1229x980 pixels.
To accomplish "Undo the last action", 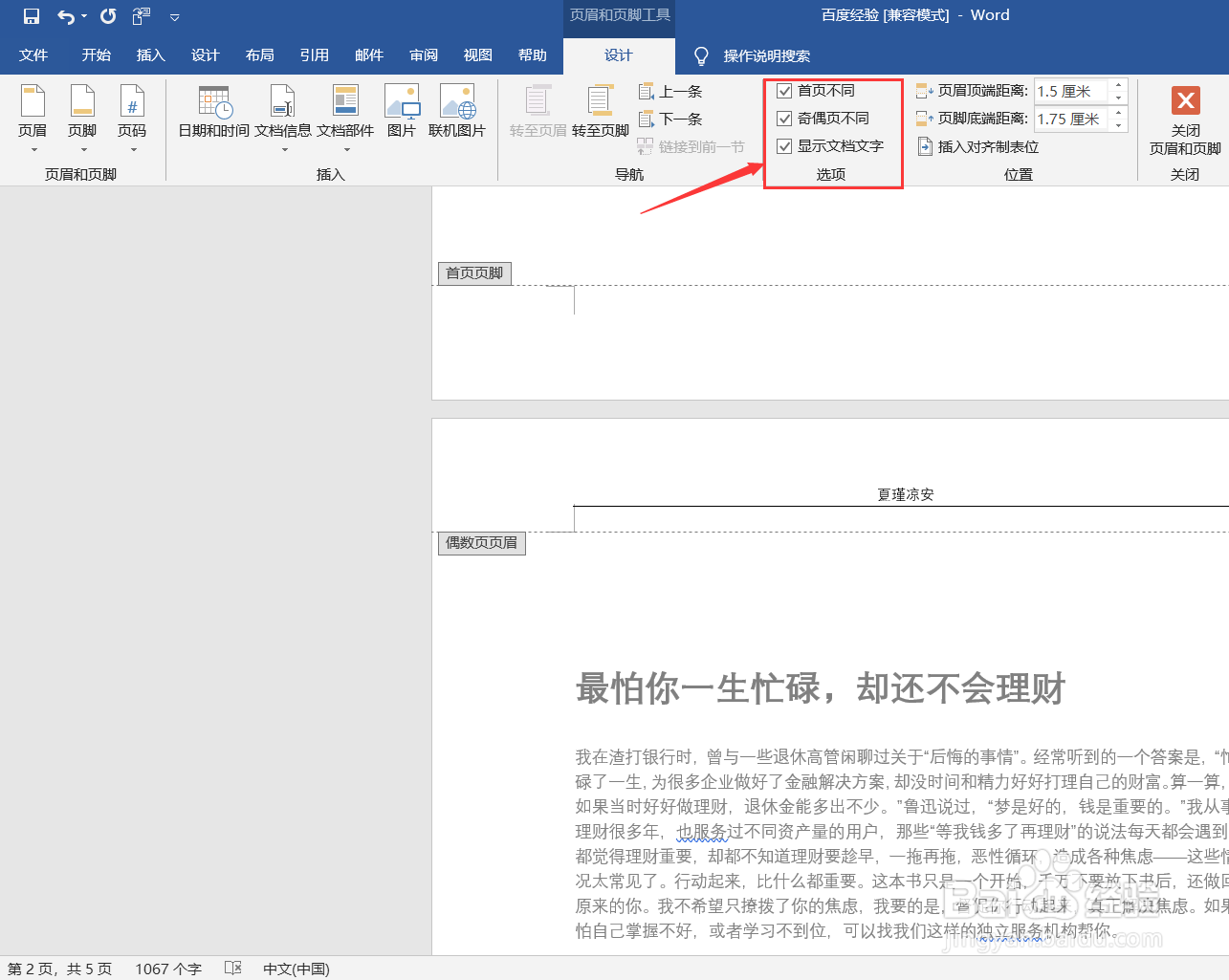I will pos(60,15).
